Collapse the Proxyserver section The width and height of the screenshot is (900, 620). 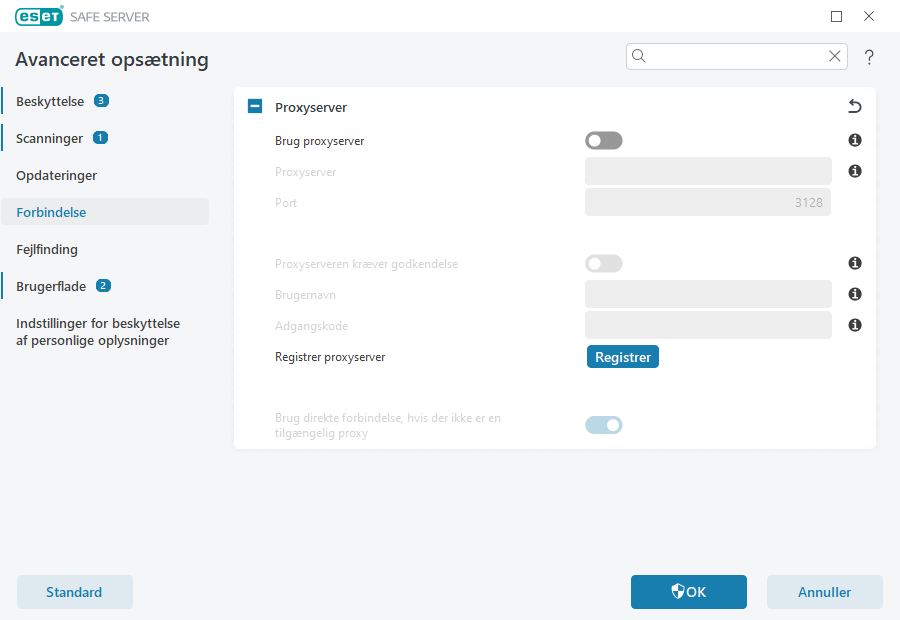(x=254, y=106)
